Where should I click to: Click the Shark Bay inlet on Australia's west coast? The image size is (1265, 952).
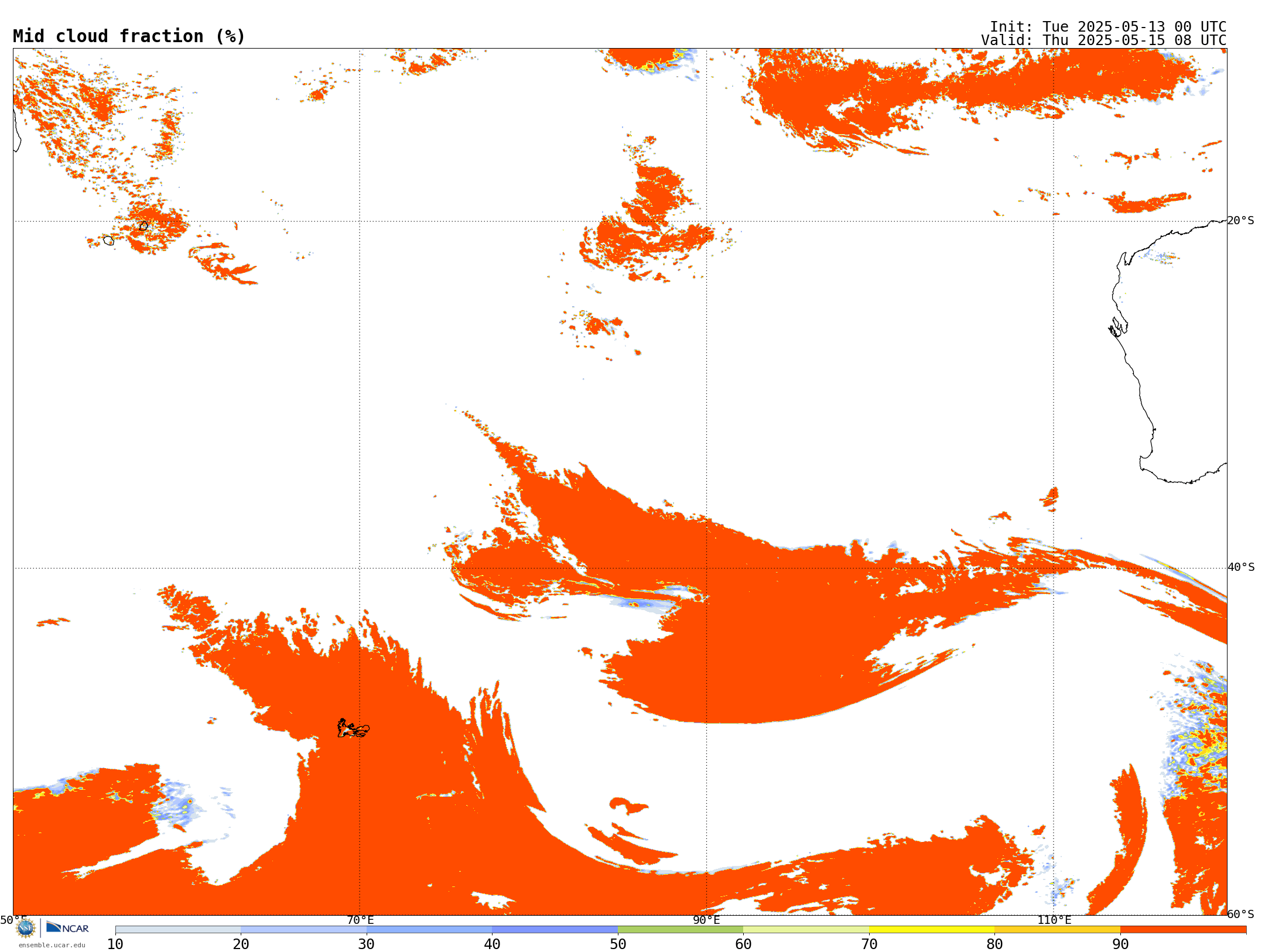click(x=1118, y=328)
